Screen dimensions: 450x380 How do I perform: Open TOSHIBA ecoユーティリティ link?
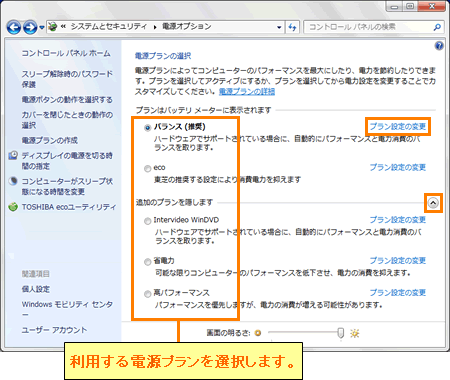tap(69, 207)
